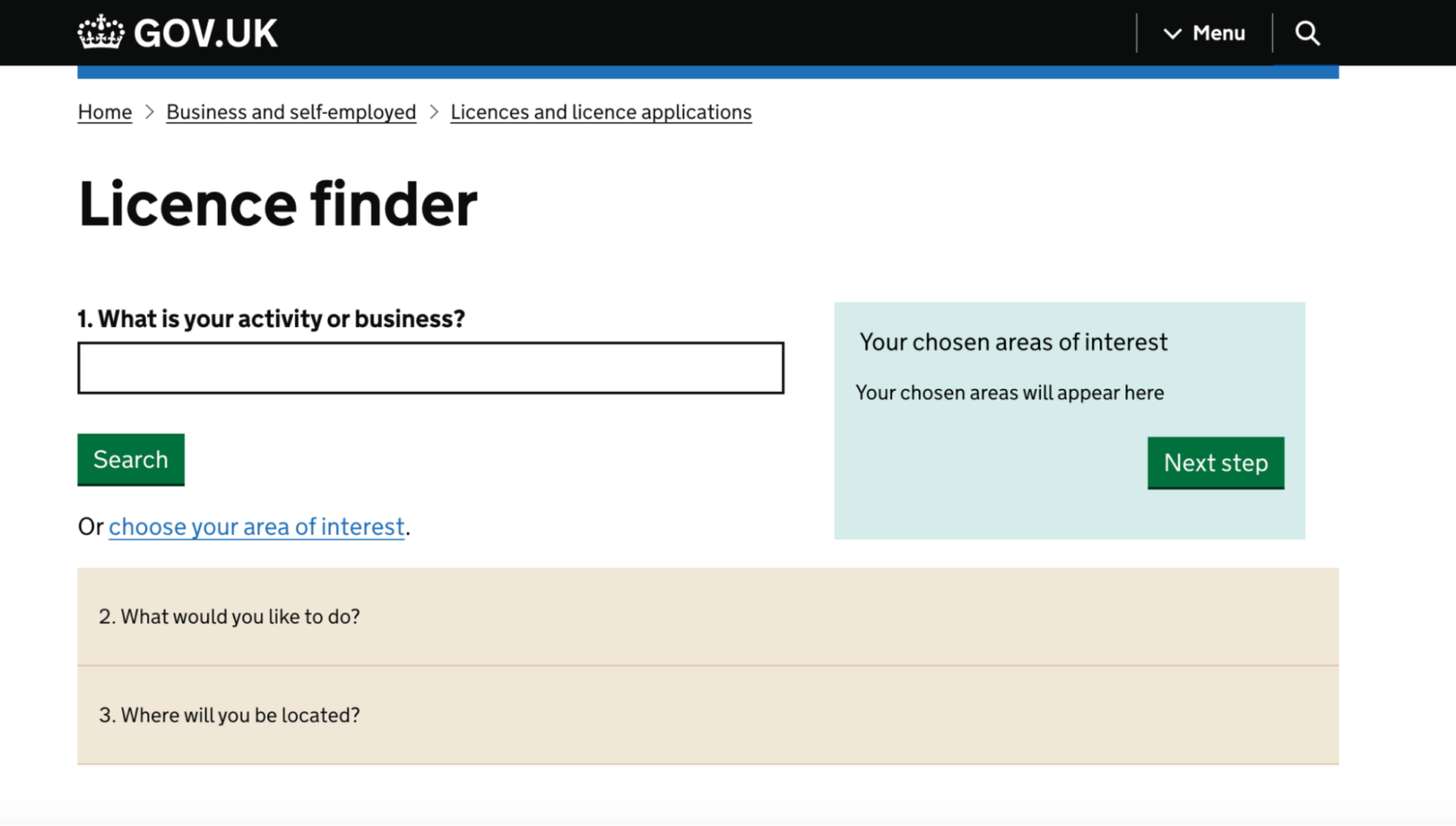Visit Licences and licence applications breadcrumb
This screenshot has width=1456, height=826.
[x=600, y=112]
